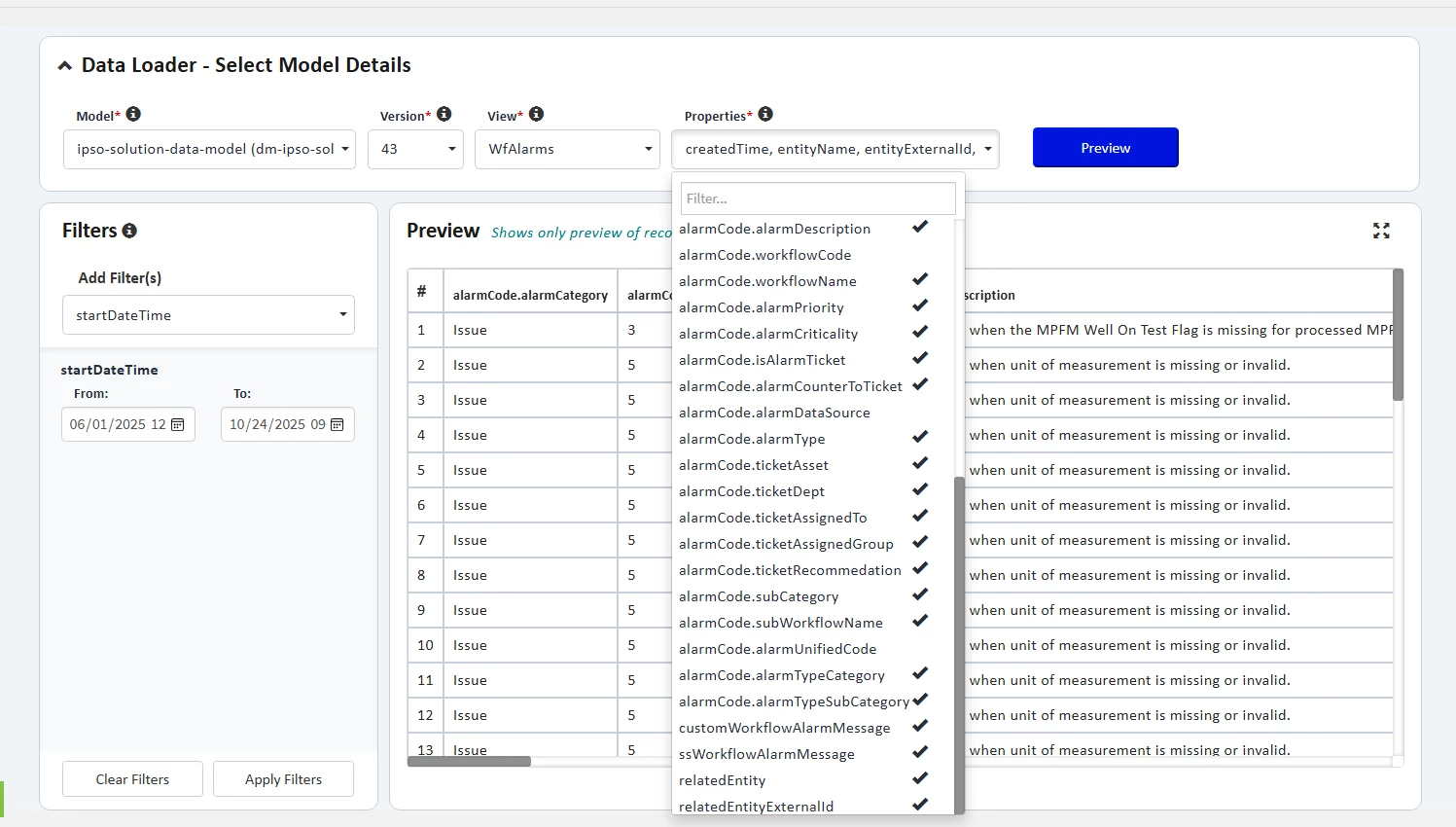
Task: Open the Model dropdown
Action: [x=209, y=150]
